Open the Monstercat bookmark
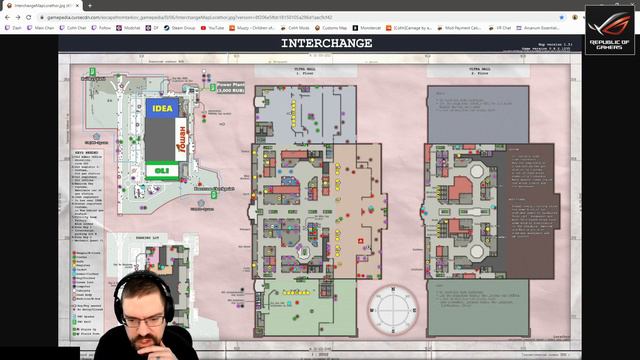Image resolution: width=640 pixels, height=360 pixels. tap(367, 28)
